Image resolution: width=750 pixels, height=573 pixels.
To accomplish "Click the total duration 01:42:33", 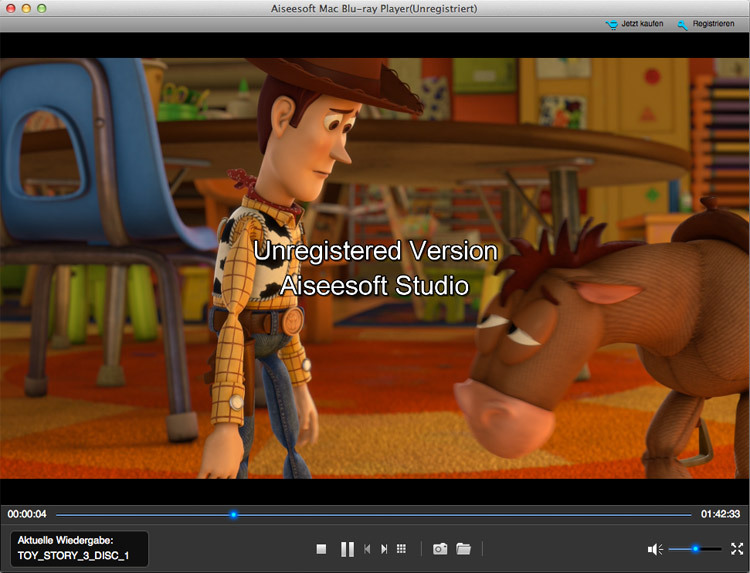I will tap(720, 514).
